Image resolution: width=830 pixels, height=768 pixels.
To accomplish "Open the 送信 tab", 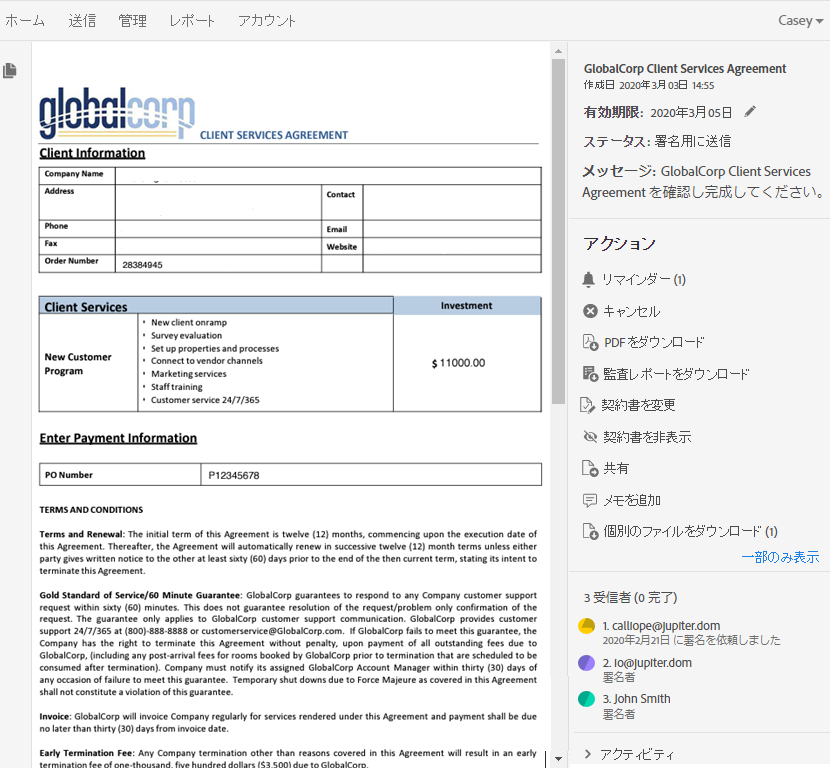I will coord(82,21).
